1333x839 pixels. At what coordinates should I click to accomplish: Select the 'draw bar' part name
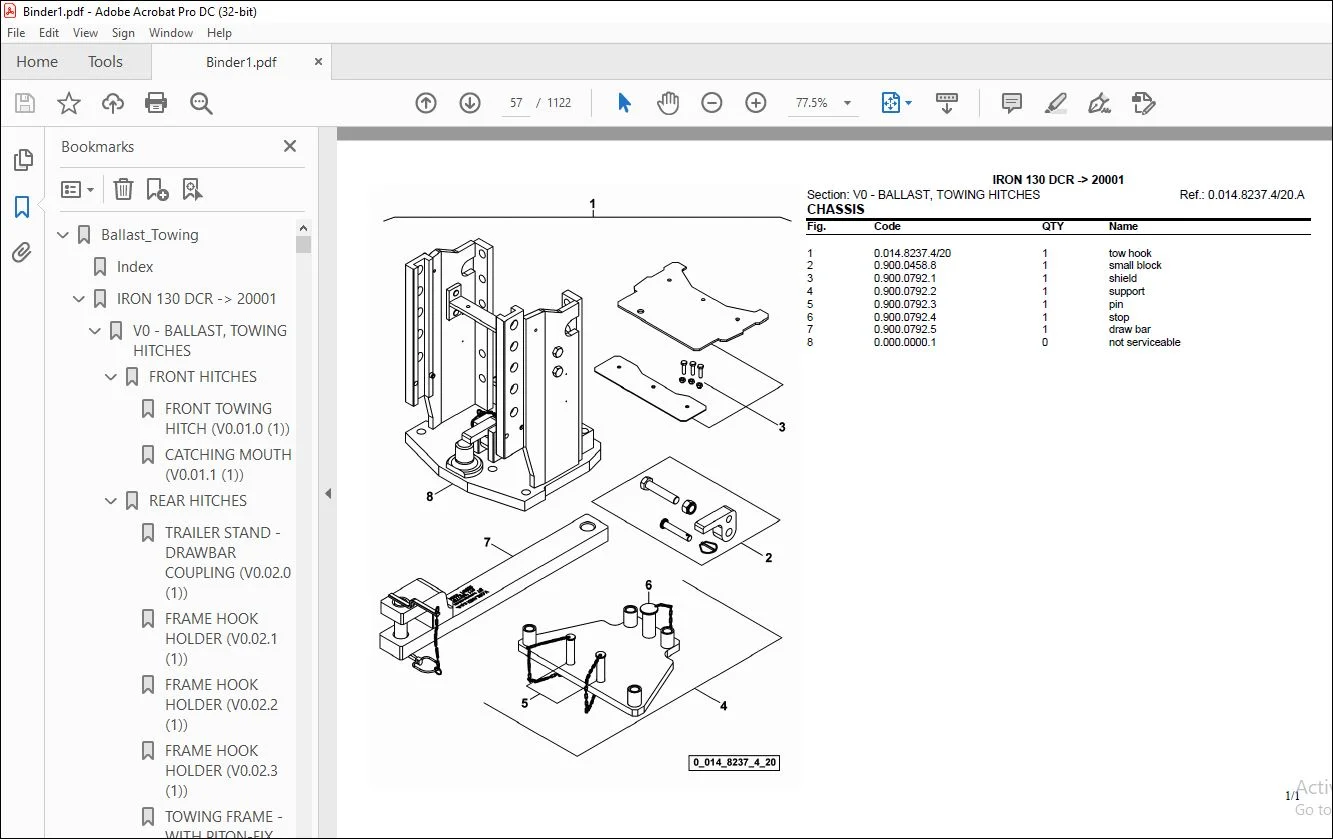(x=1129, y=330)
